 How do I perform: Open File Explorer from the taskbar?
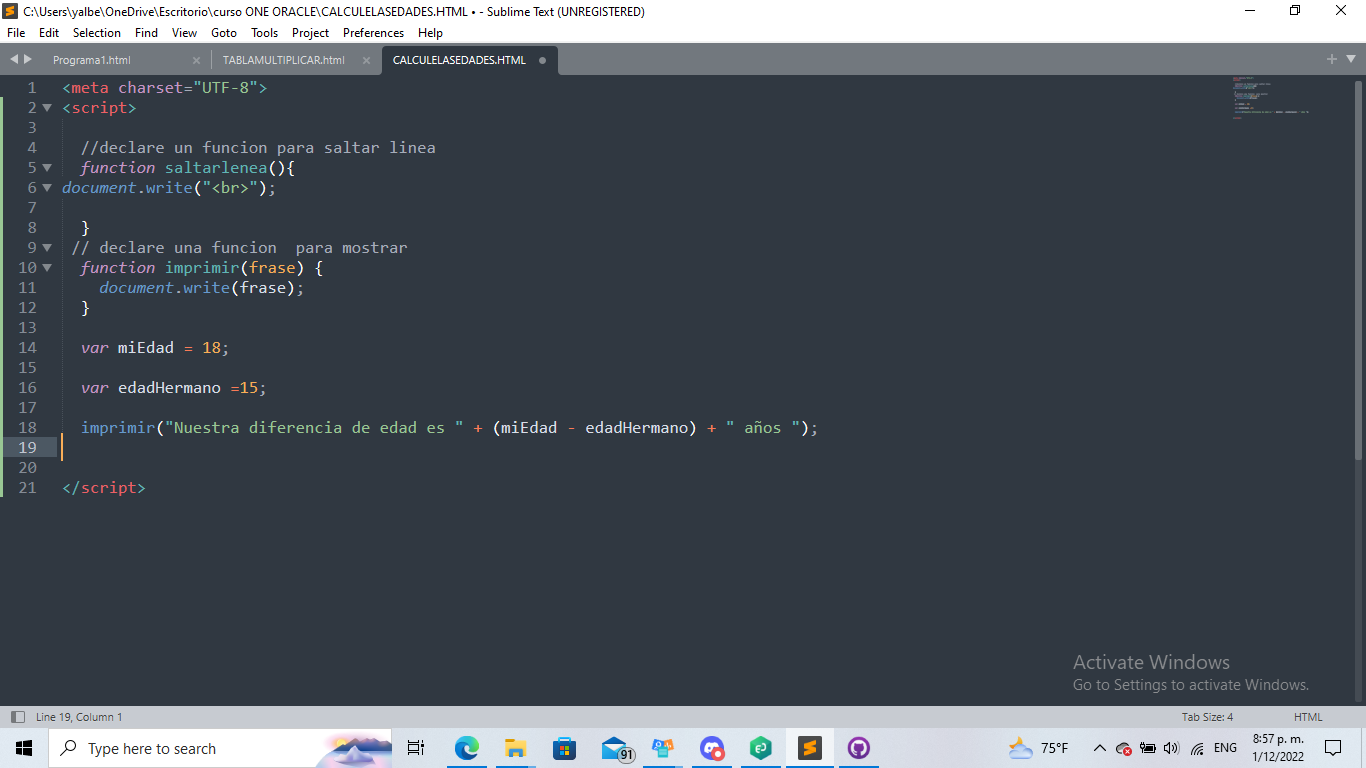coord(515,748)
